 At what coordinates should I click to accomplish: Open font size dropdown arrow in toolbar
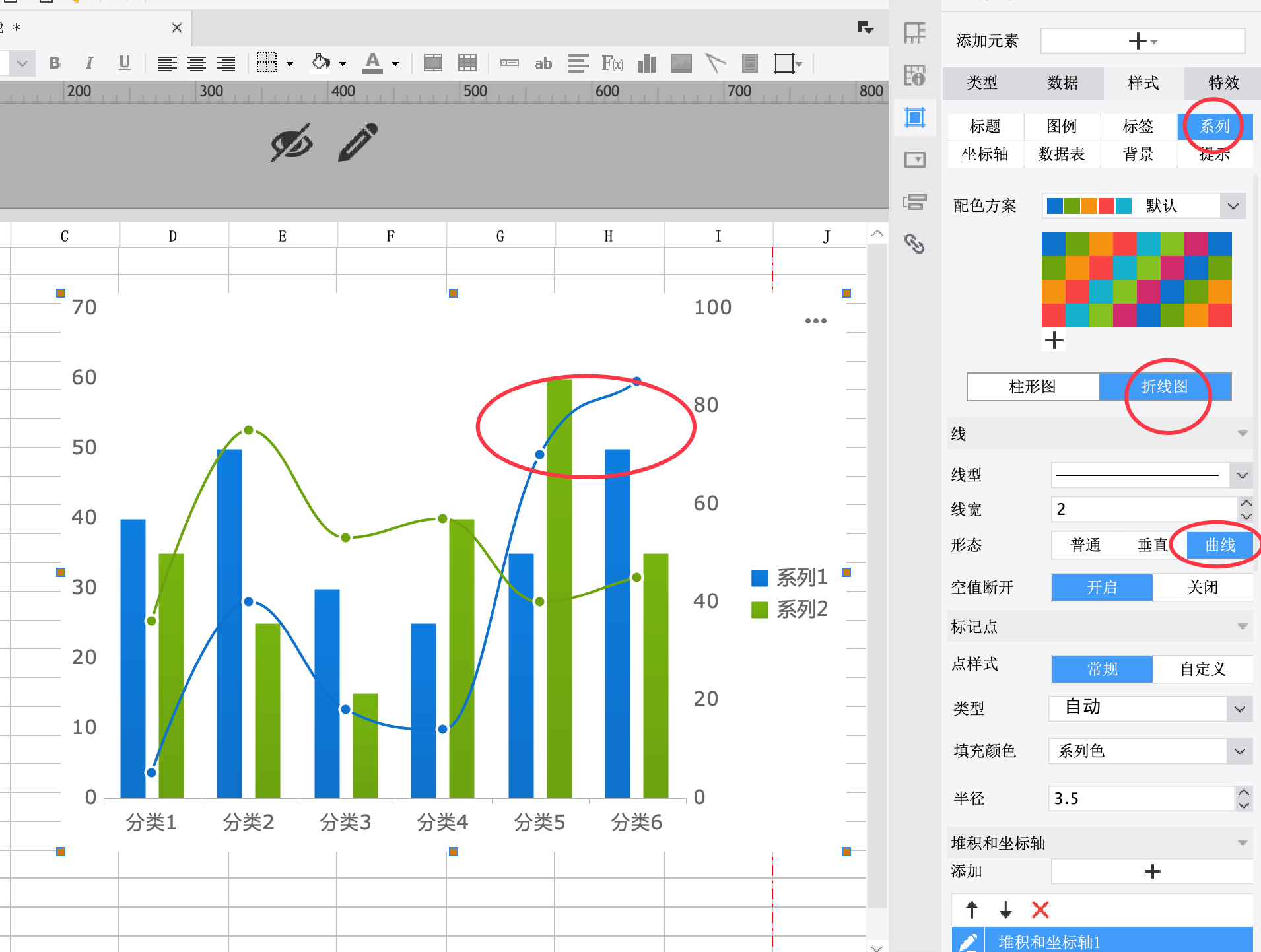[22, 63]
